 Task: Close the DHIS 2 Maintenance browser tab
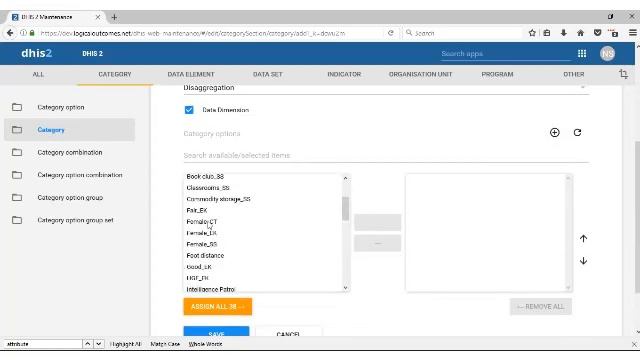coord(98,17)
